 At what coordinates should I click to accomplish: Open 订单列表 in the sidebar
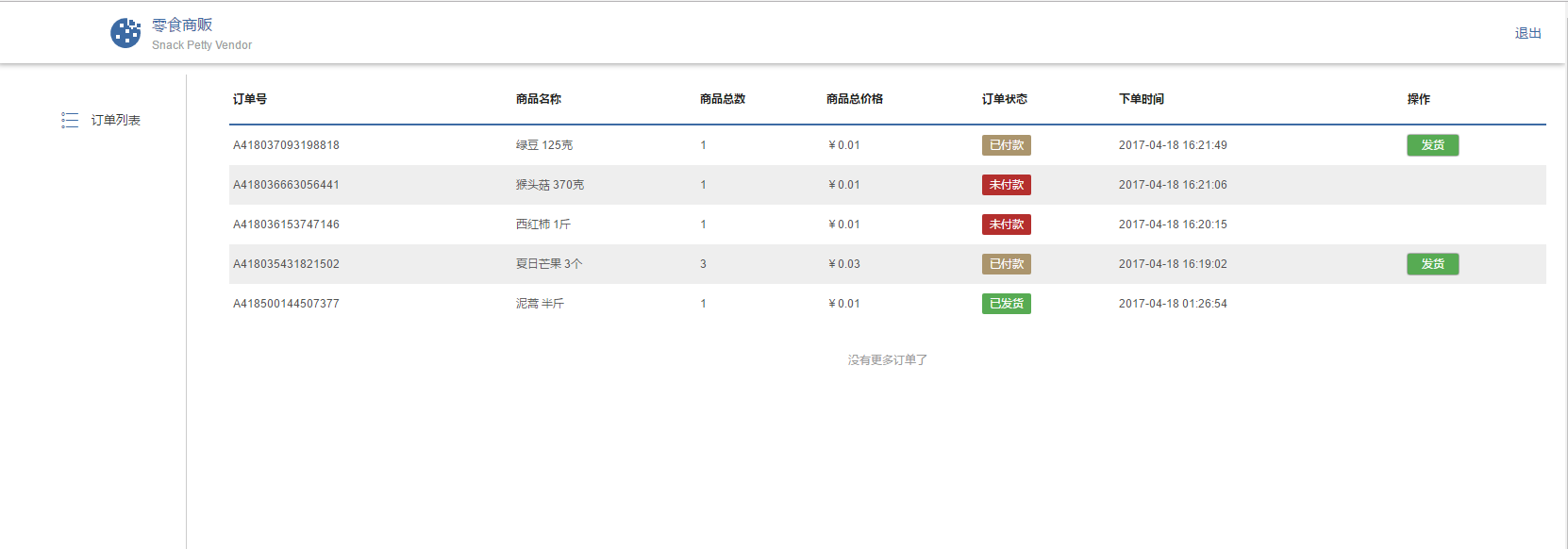(116, 120)
